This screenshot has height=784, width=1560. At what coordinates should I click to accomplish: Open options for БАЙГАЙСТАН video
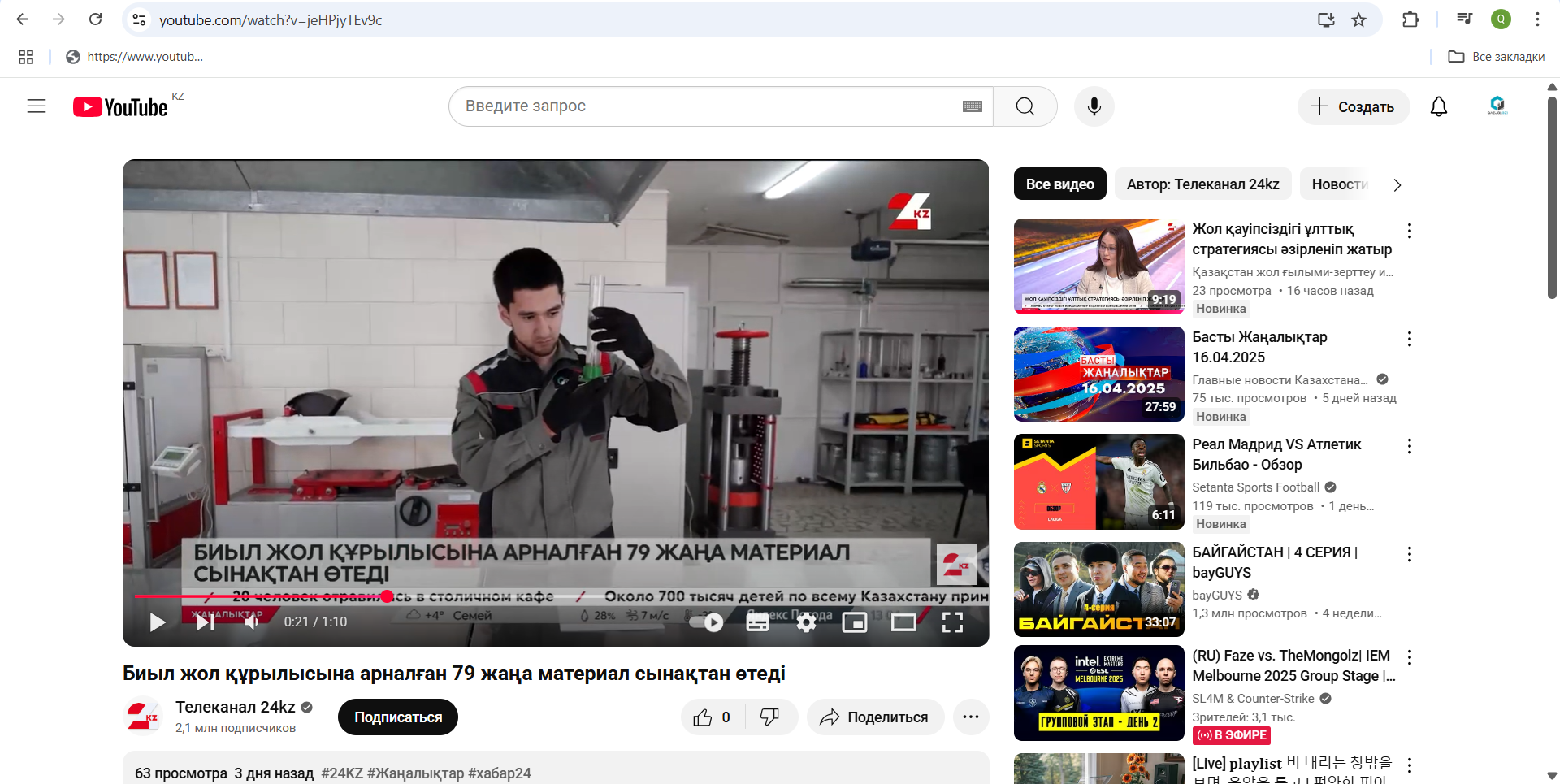(x=1410, y=554)
